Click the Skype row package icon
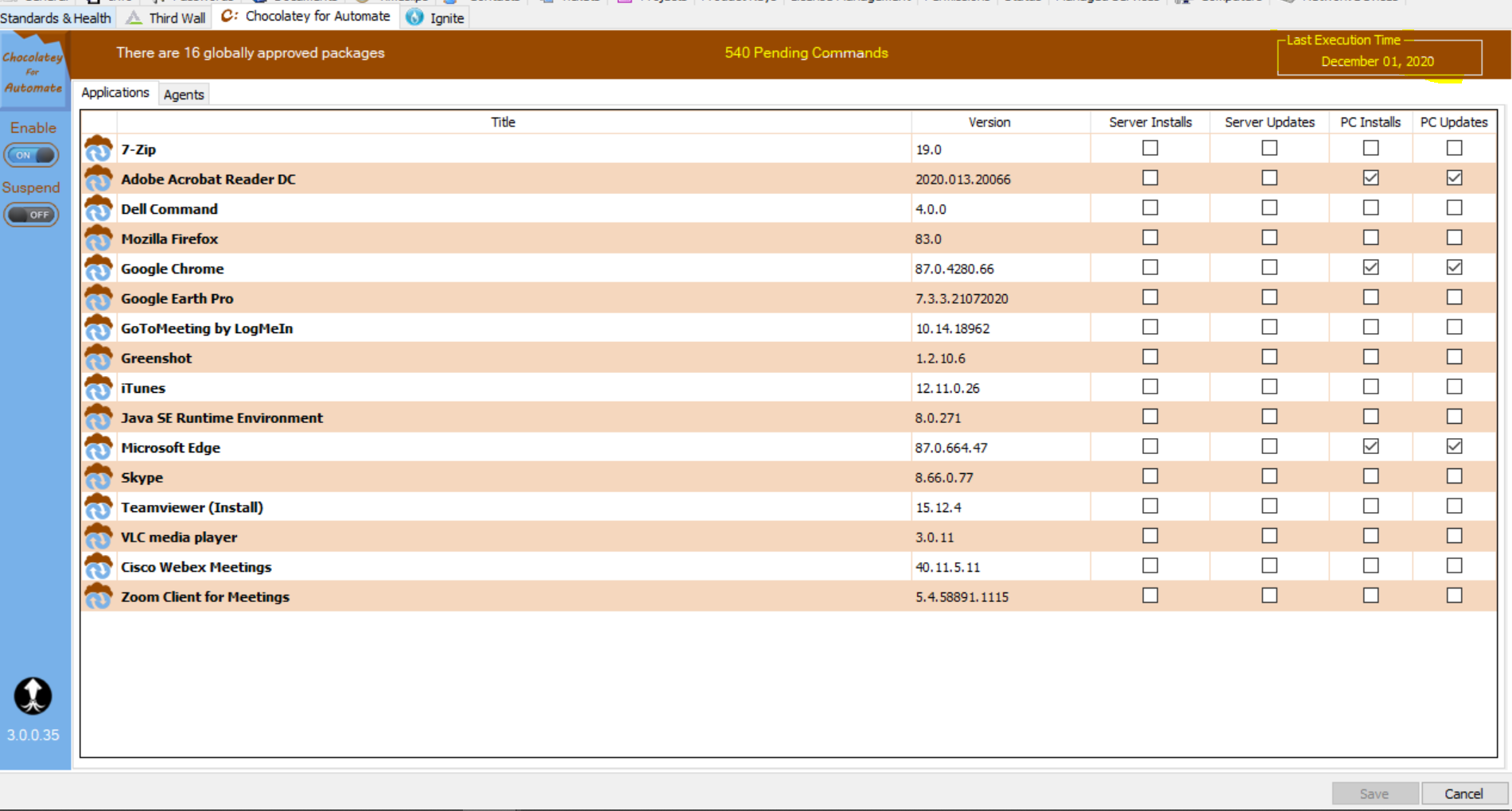Viewport: 1512px width, 811px height. pos(99,477)
